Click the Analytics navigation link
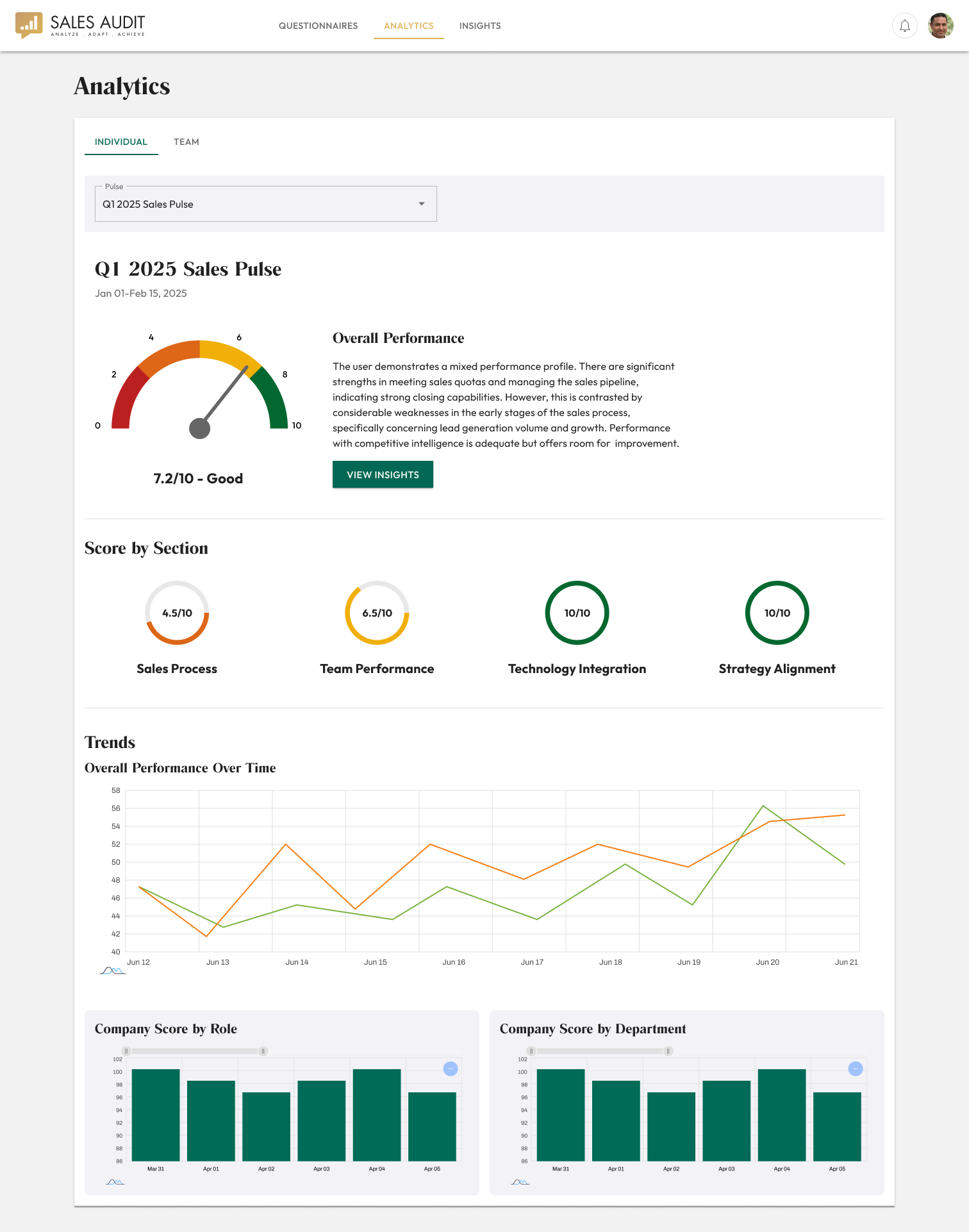 pyautogui.click(x=409, y=26)
